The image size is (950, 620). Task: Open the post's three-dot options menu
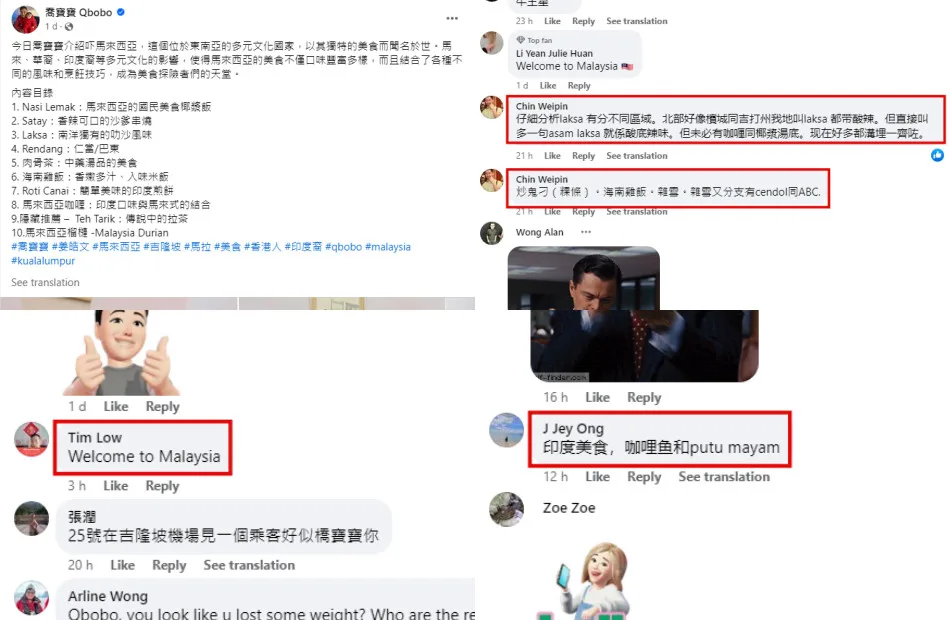(452, 18)
